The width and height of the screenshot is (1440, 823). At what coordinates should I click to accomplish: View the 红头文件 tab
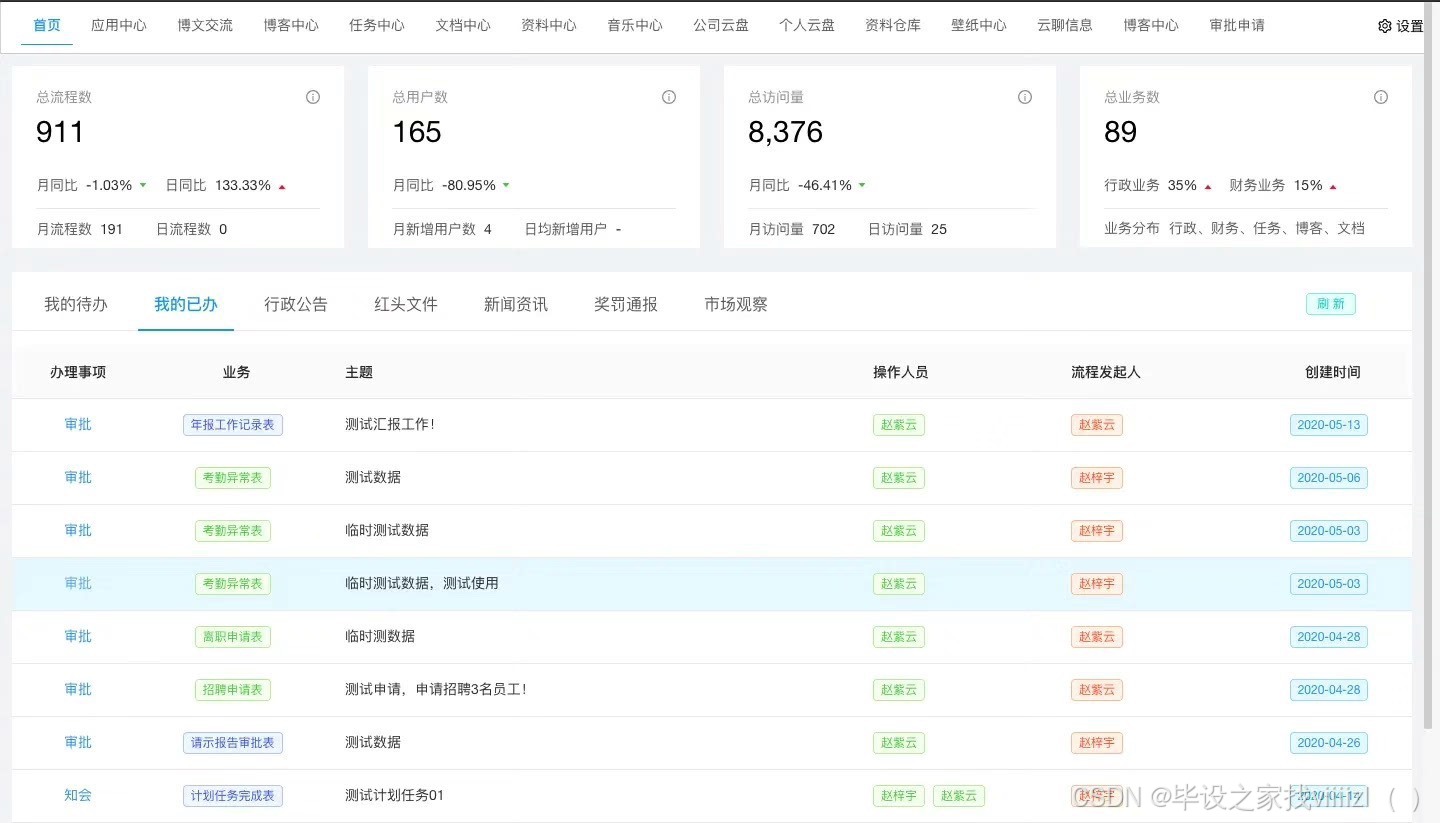pos(406,304)
